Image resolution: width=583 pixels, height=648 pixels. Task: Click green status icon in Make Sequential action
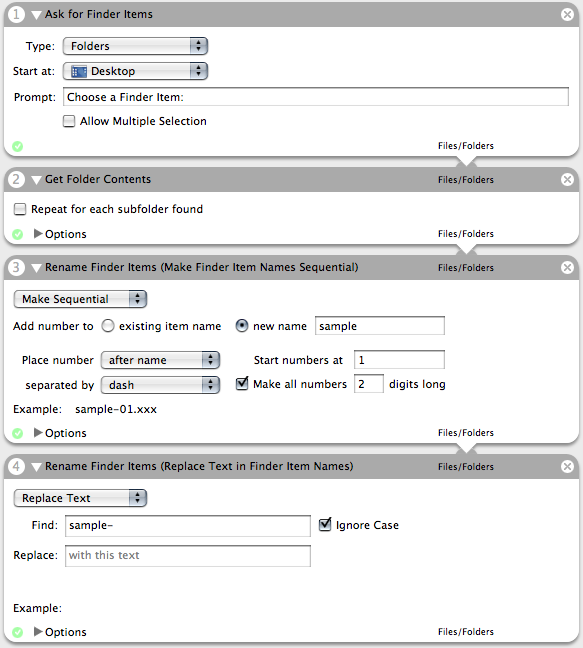(x=17, y=433)
